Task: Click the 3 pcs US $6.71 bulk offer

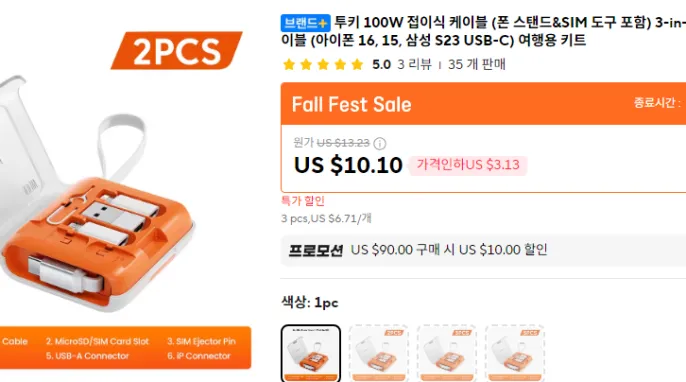Action: click(x=326, y=218)
